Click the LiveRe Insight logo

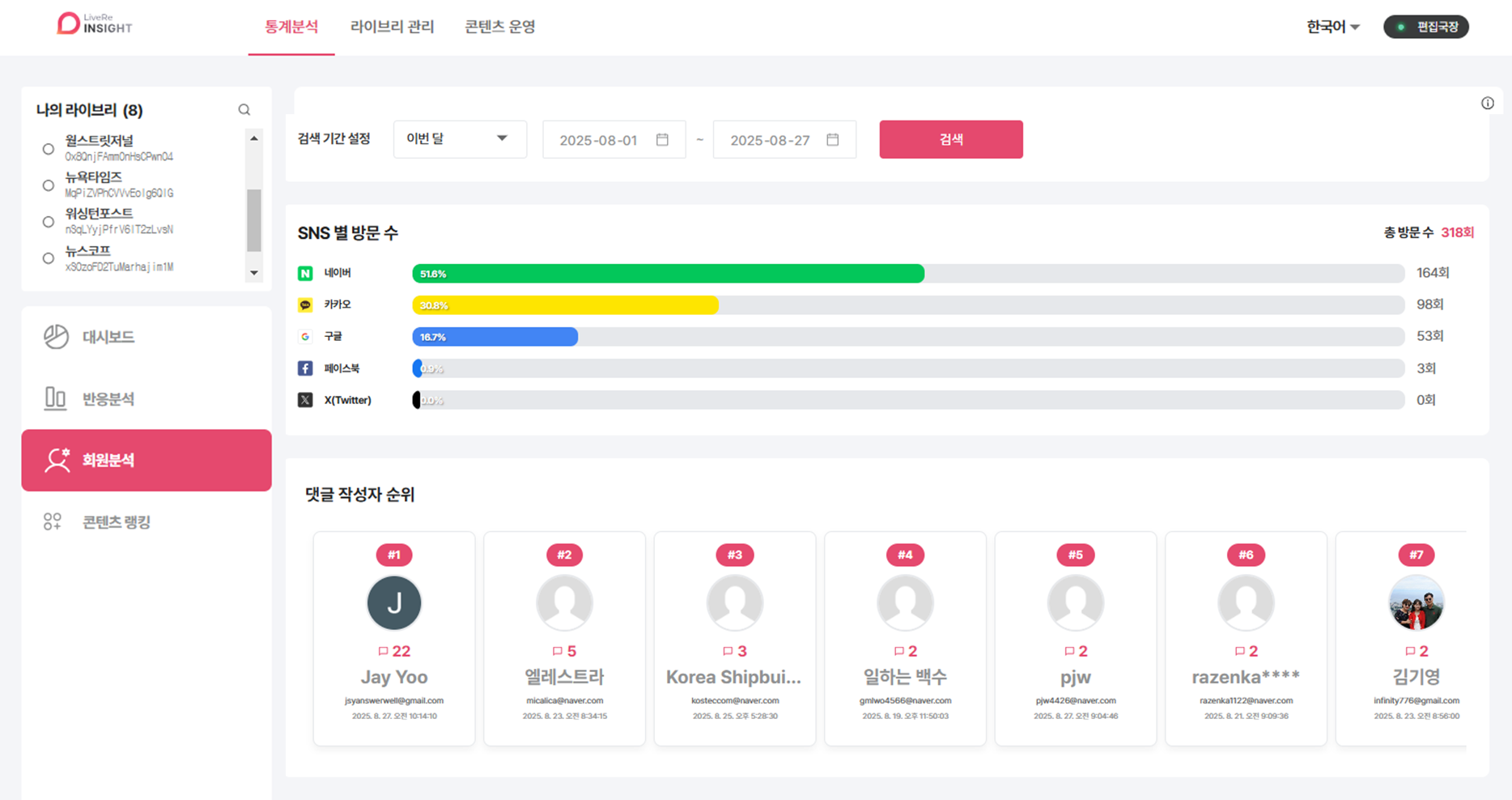pyautogui.click(x=95, y=23)
